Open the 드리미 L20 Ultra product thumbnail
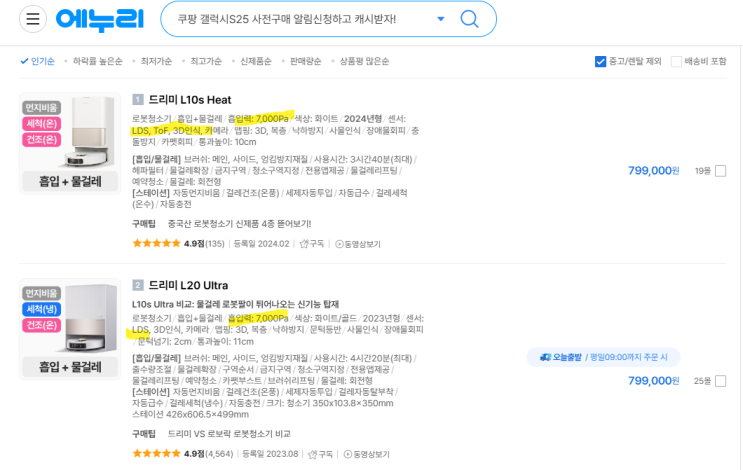 pyautogui.click(x=70, y=330)
